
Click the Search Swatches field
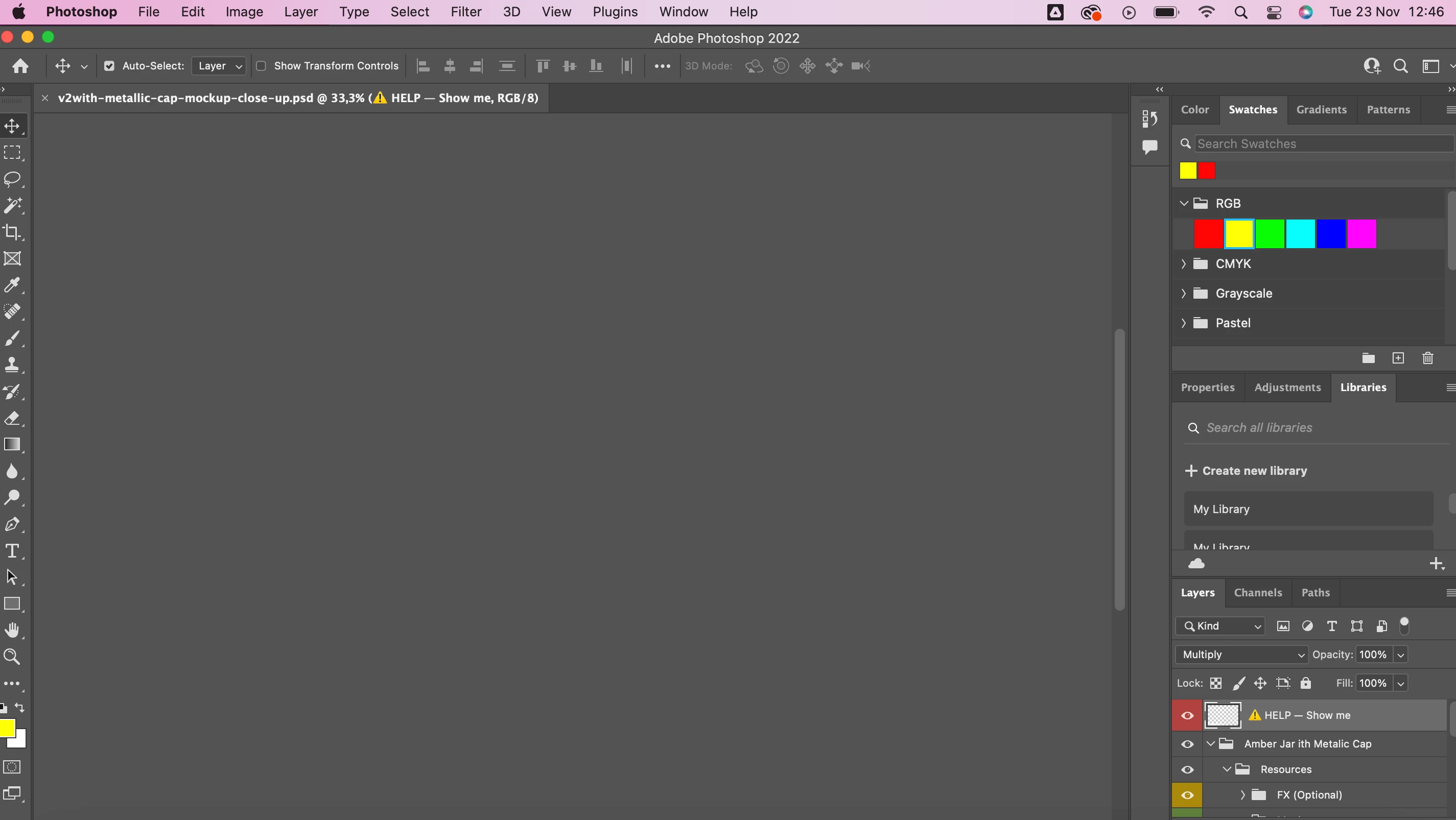[1322, 144]
